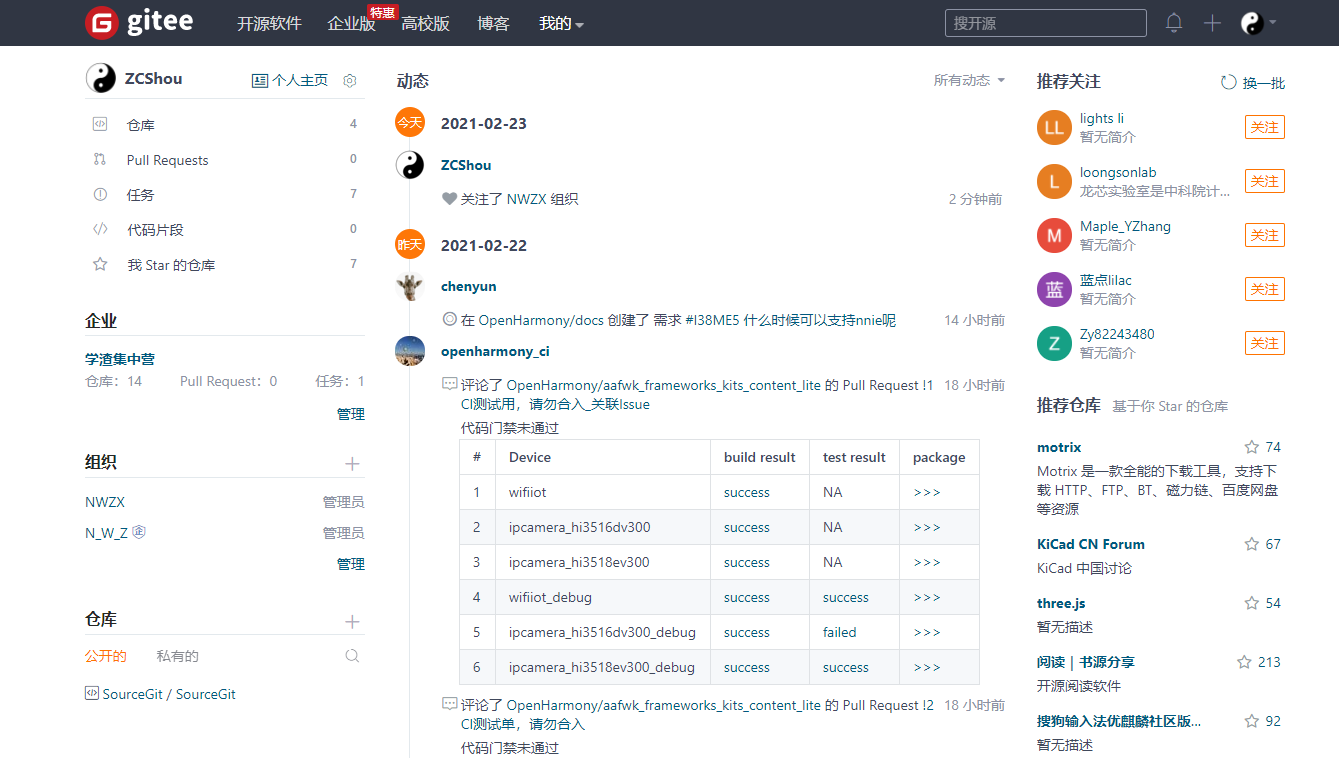Viewport: 1339px width, 758px height.
Task: Click the magnifier icon in the 仓库 section
Action: click(x=352, y=655)
